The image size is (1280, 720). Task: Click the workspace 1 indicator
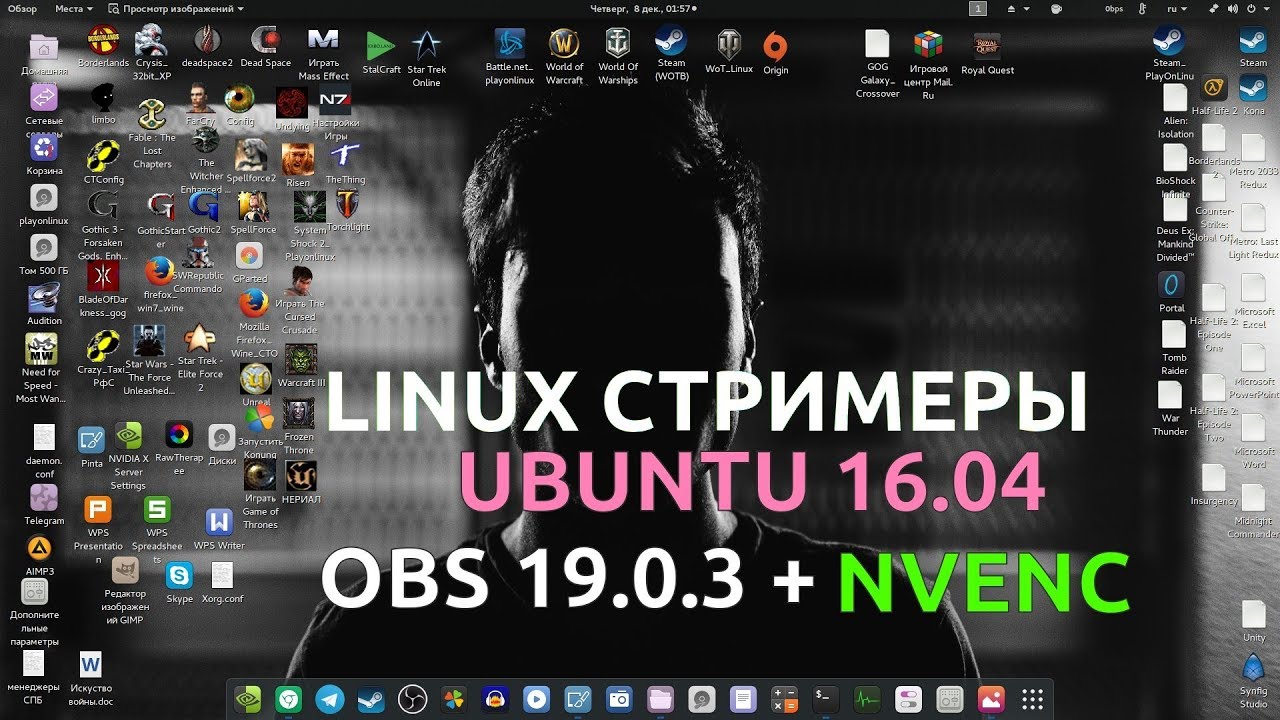pyautogui.click(x=978, y=8)
